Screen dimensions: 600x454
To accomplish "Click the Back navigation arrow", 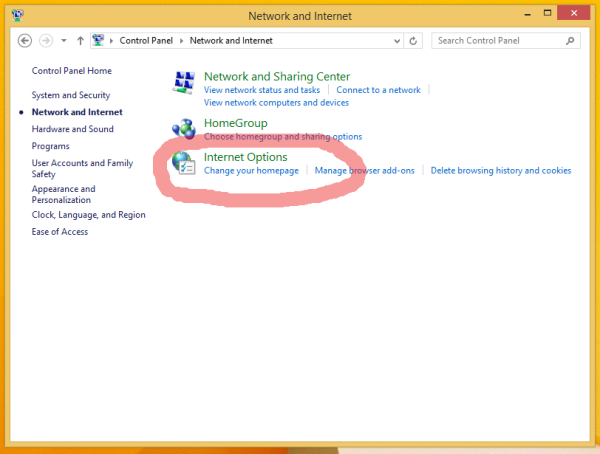I will (25, 41).
